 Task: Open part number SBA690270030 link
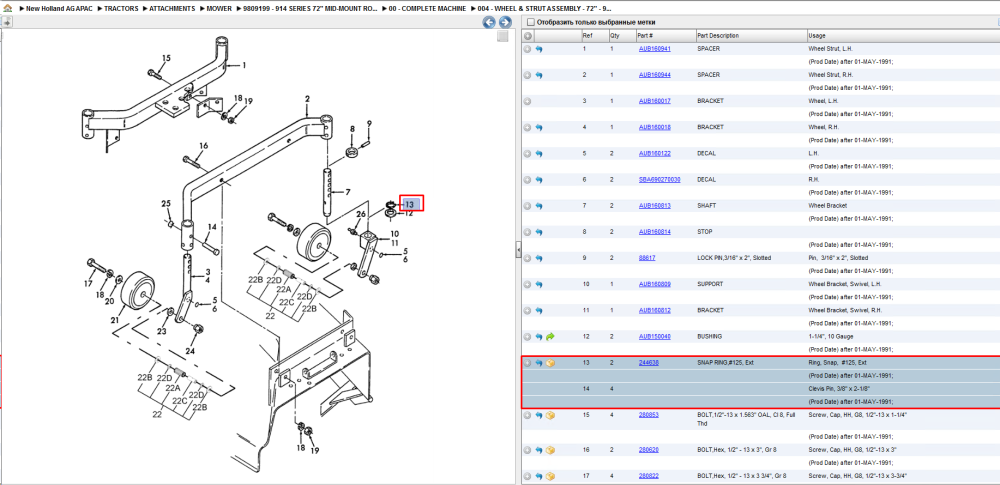tap(659, 180)
